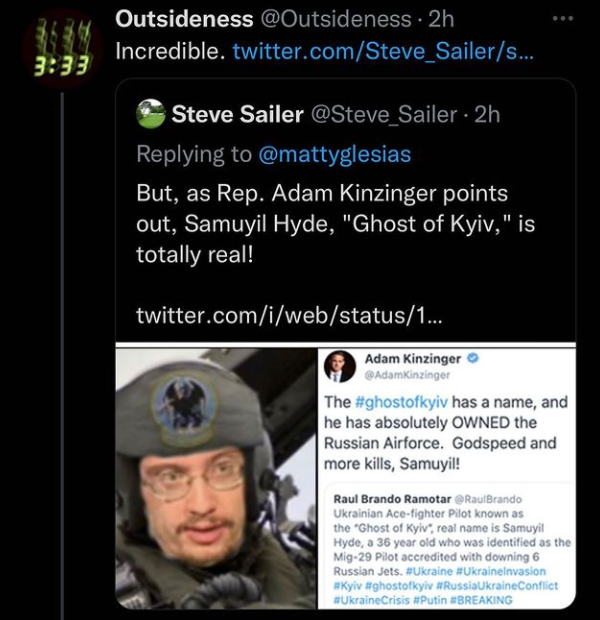The height and width of the screenshot is (620, 600).
Task: Click the #ghostofkyiv hashtag in Kinzinger's tweet
Action: coord(400,402)
